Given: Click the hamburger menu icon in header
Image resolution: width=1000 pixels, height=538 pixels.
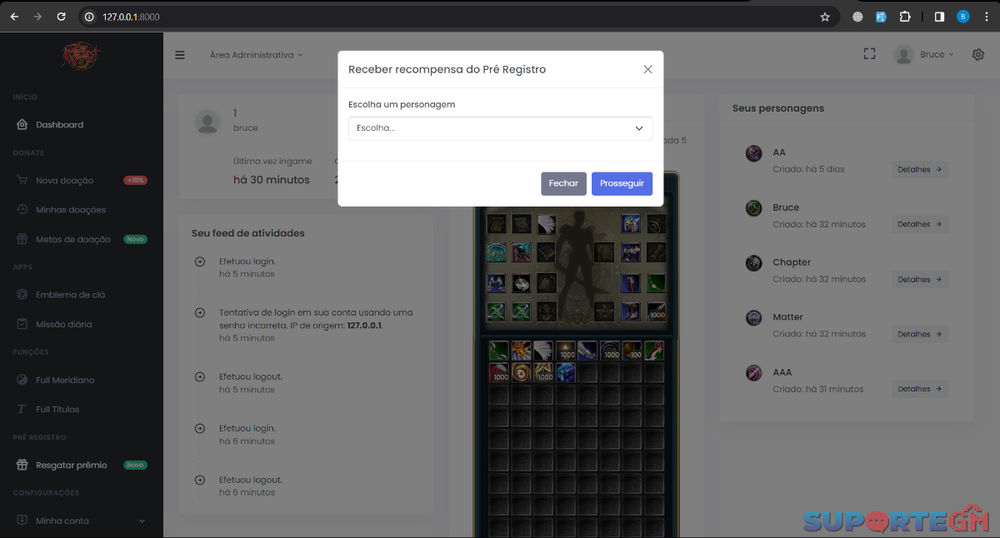Looking at the screenshot, I should (x=180, y=55).
